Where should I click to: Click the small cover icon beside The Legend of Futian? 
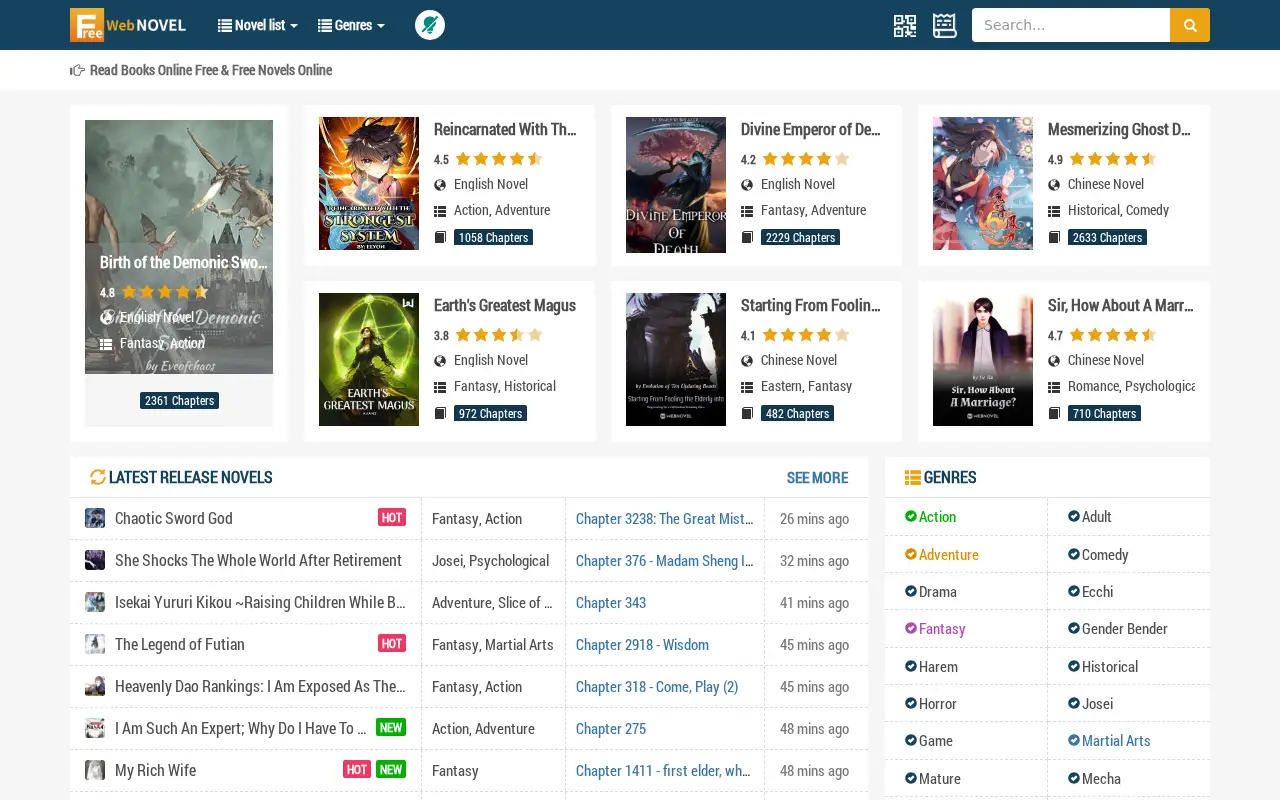(95, 644)
